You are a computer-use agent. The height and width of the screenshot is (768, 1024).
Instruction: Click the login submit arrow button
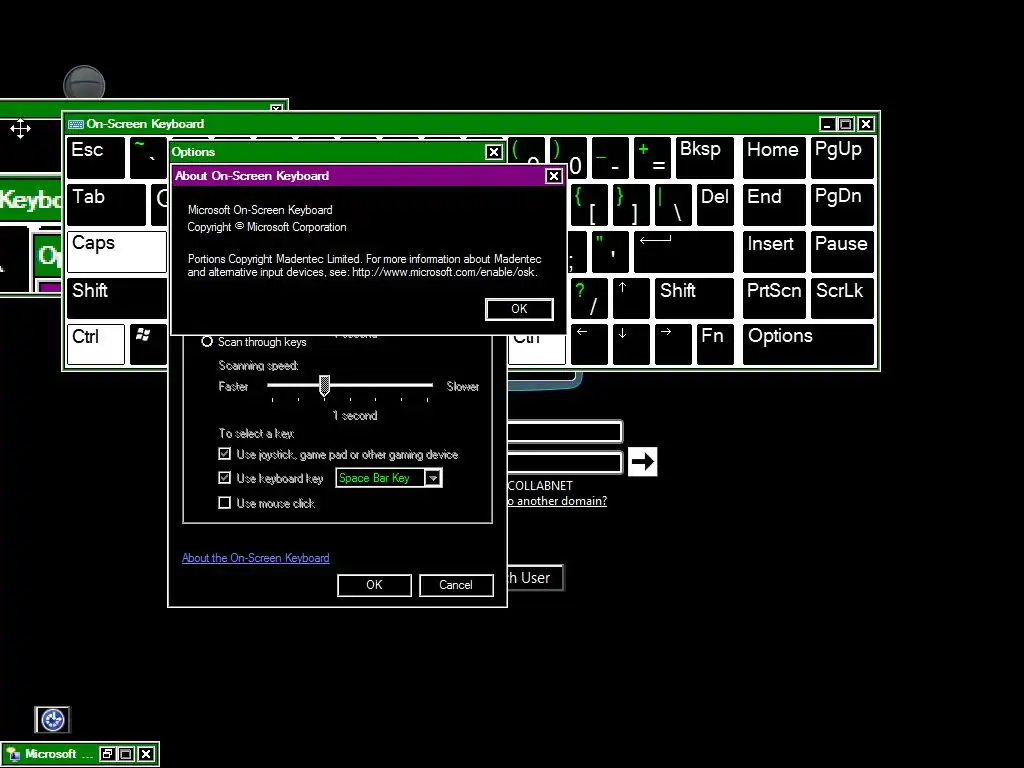click(643, 462)
